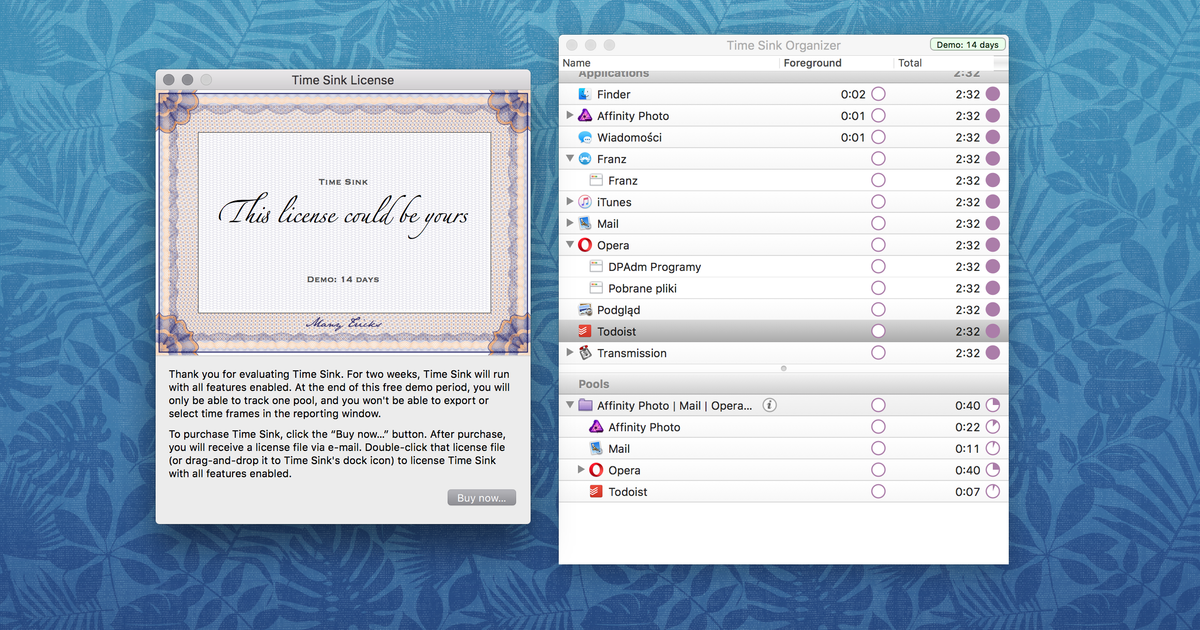This screenshot has height=630, width=1200.
Task: Click the iTunes music note icon
Action: pos(585,202)
